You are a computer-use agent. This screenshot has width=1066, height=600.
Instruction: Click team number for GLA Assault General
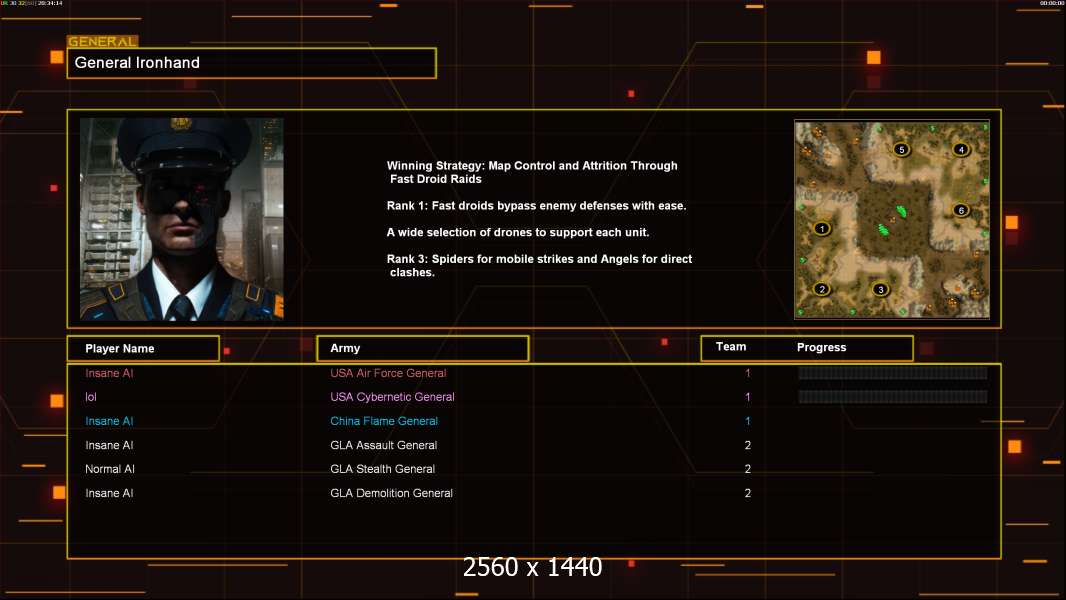tap(748, 445)
